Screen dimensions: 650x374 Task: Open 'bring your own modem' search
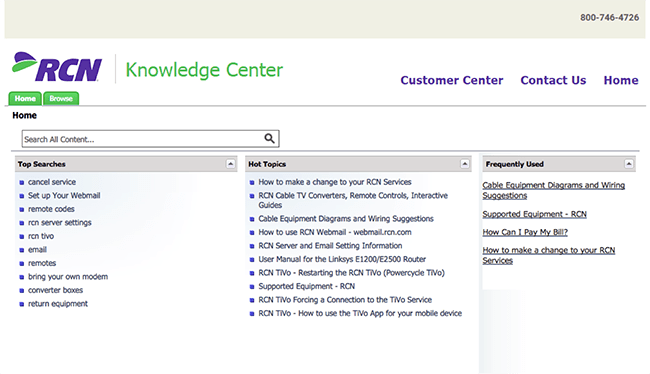coord(68,277)
